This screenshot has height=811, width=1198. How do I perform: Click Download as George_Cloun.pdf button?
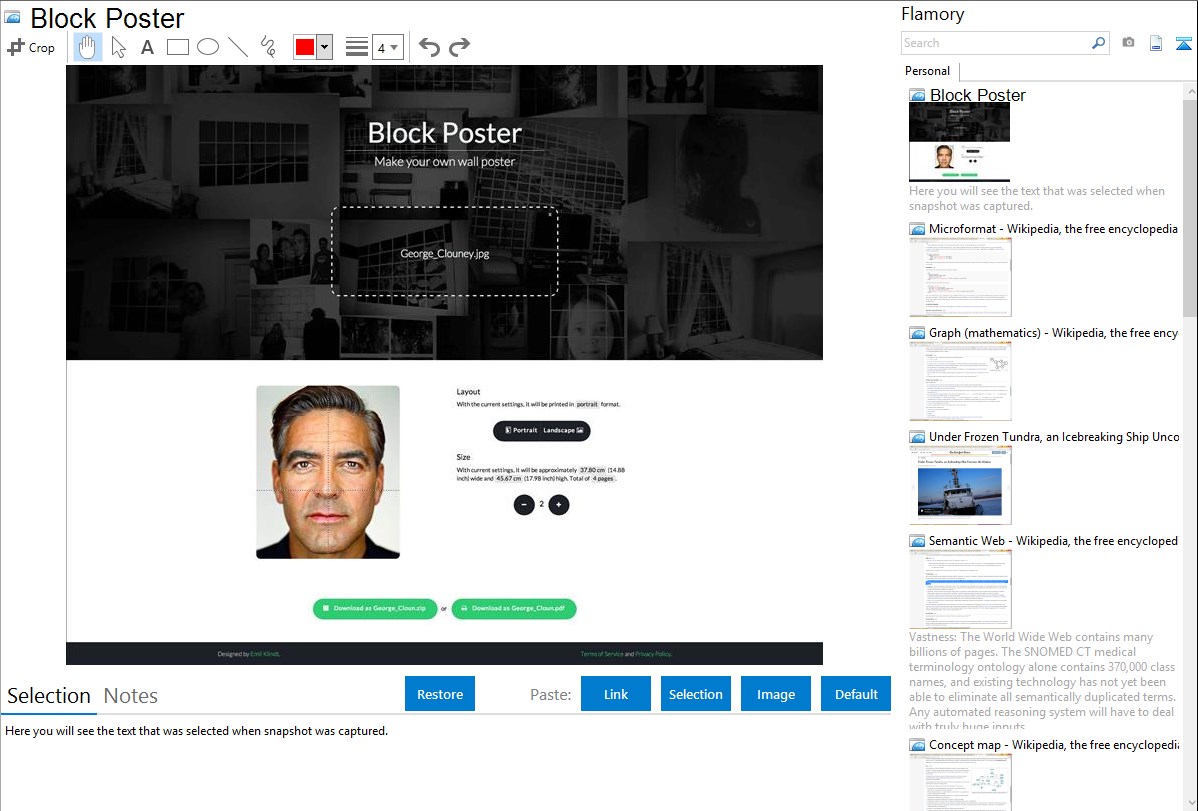[x=513, y=608]
